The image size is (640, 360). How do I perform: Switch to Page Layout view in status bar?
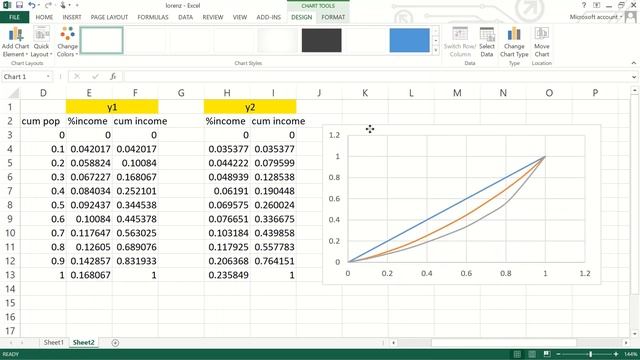click(x=532, y=354)
